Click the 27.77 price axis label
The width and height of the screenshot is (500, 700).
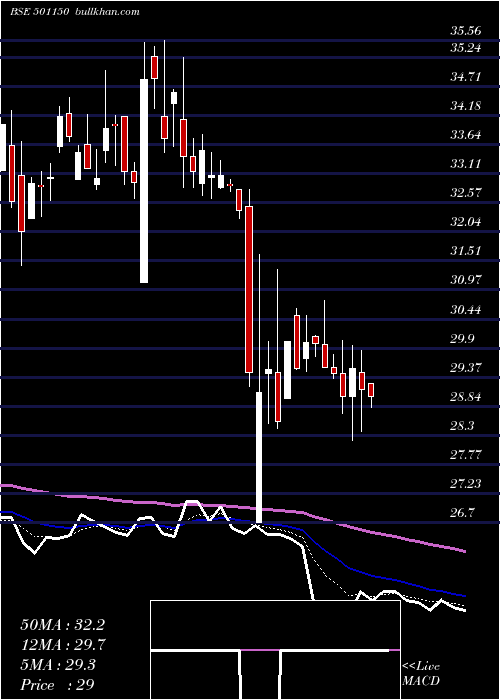point(466,455)
